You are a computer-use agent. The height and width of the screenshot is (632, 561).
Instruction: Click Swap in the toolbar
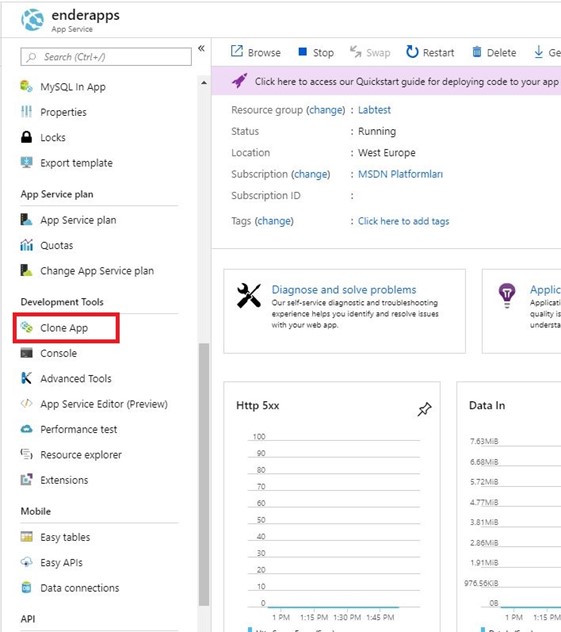(370, 52)
